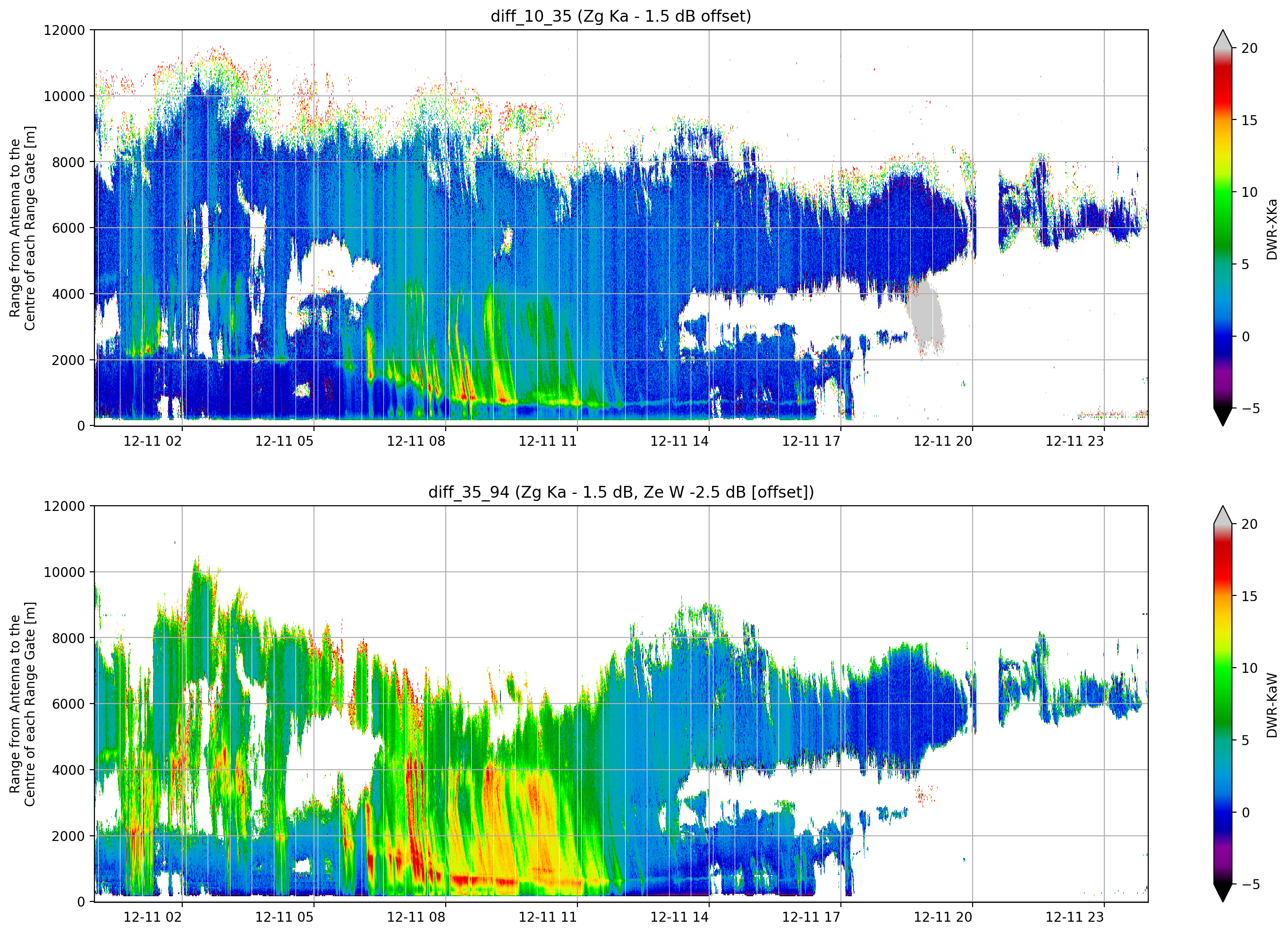Viewport: 1288px width, 934px height.
Task: Click the '8000' y-tick on the diff_35_94 plot
Action: pos(68,638)
